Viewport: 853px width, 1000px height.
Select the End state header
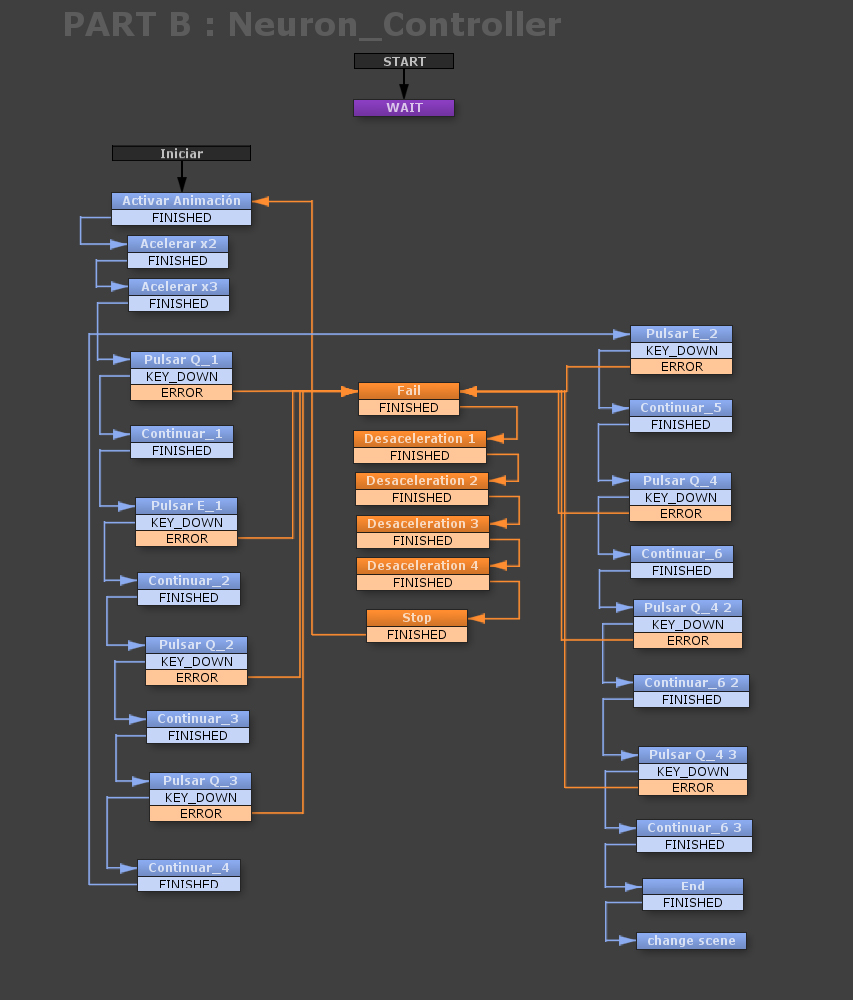(x=692, y=886)
